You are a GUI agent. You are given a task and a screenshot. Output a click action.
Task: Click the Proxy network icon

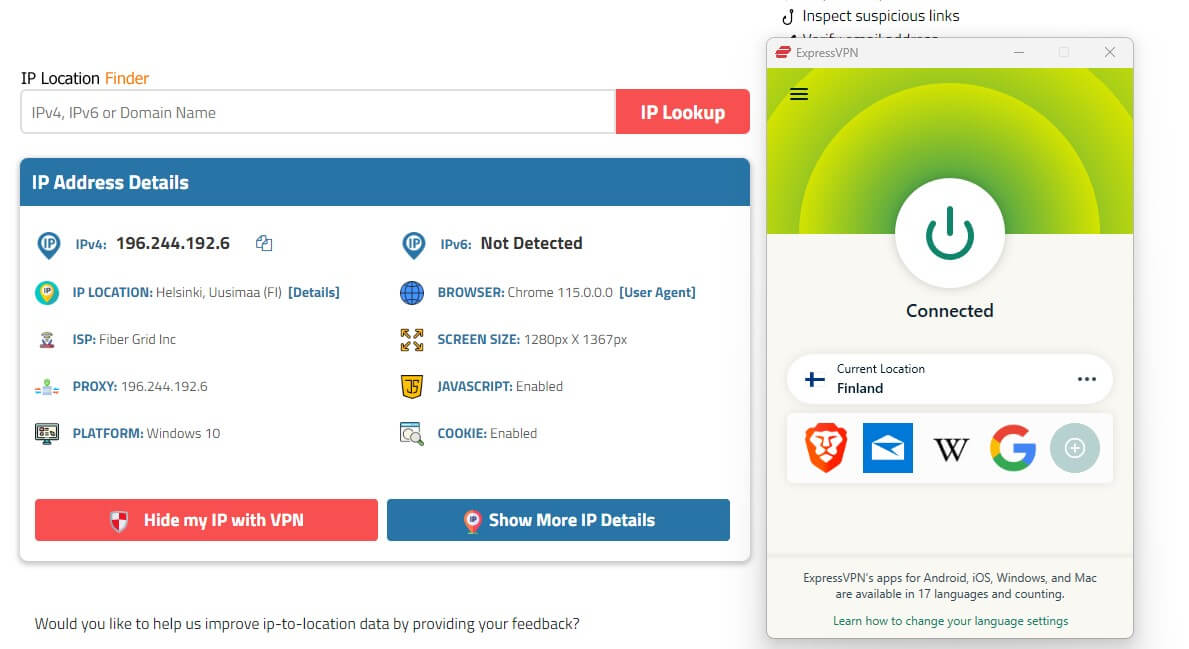pos(47,387)
